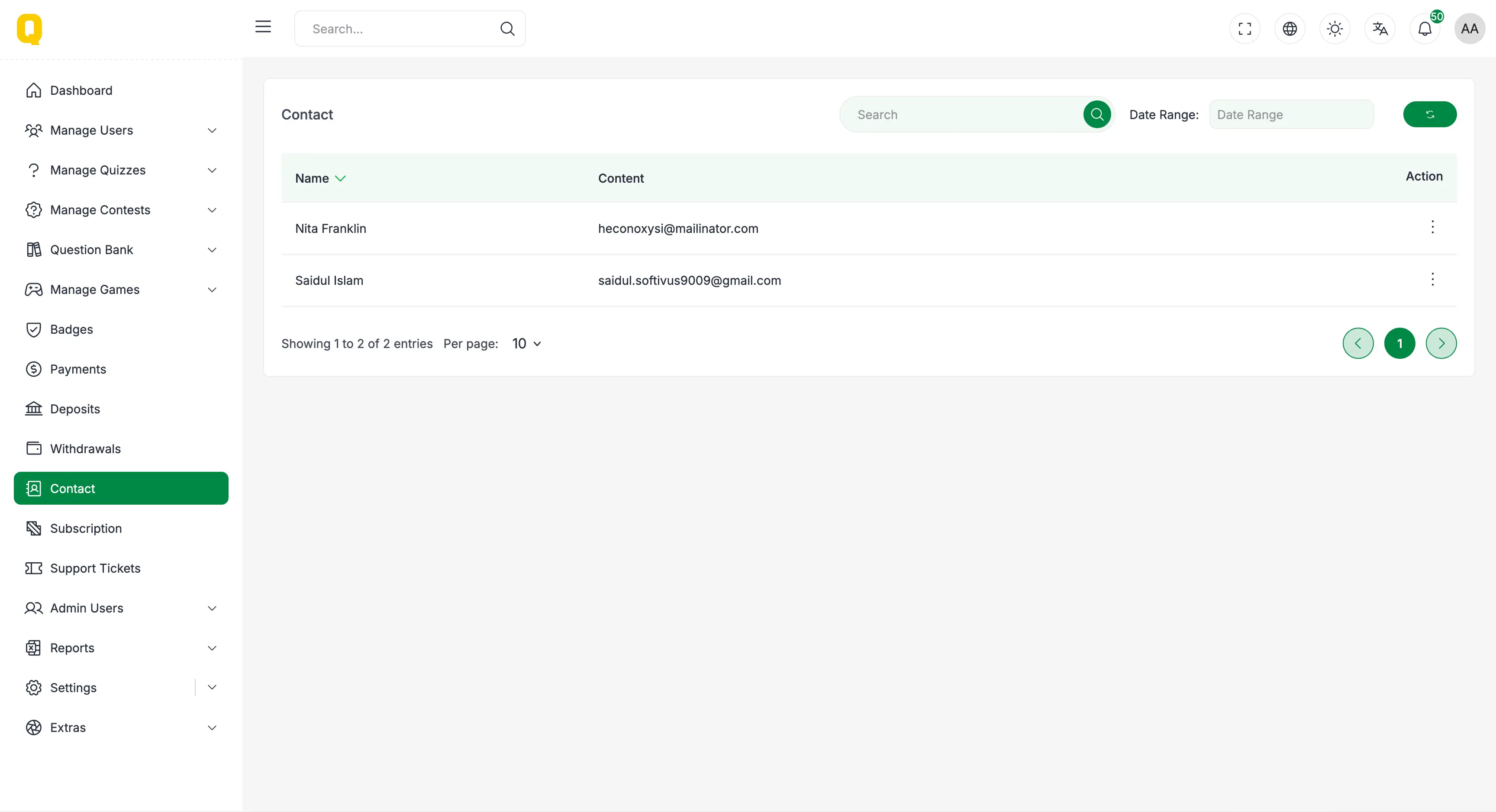
Task: Open action menu for Nita Franklin
Action: [x=1432, y=227]
